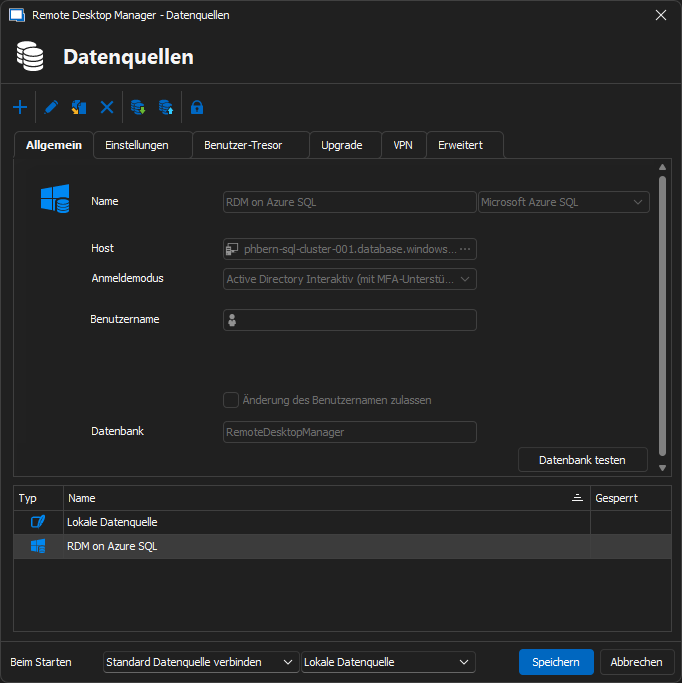The width and height of the screenshot is (682, 683).
Task: Click the edit data source pencil icon
Action: [x=52, y=107]
